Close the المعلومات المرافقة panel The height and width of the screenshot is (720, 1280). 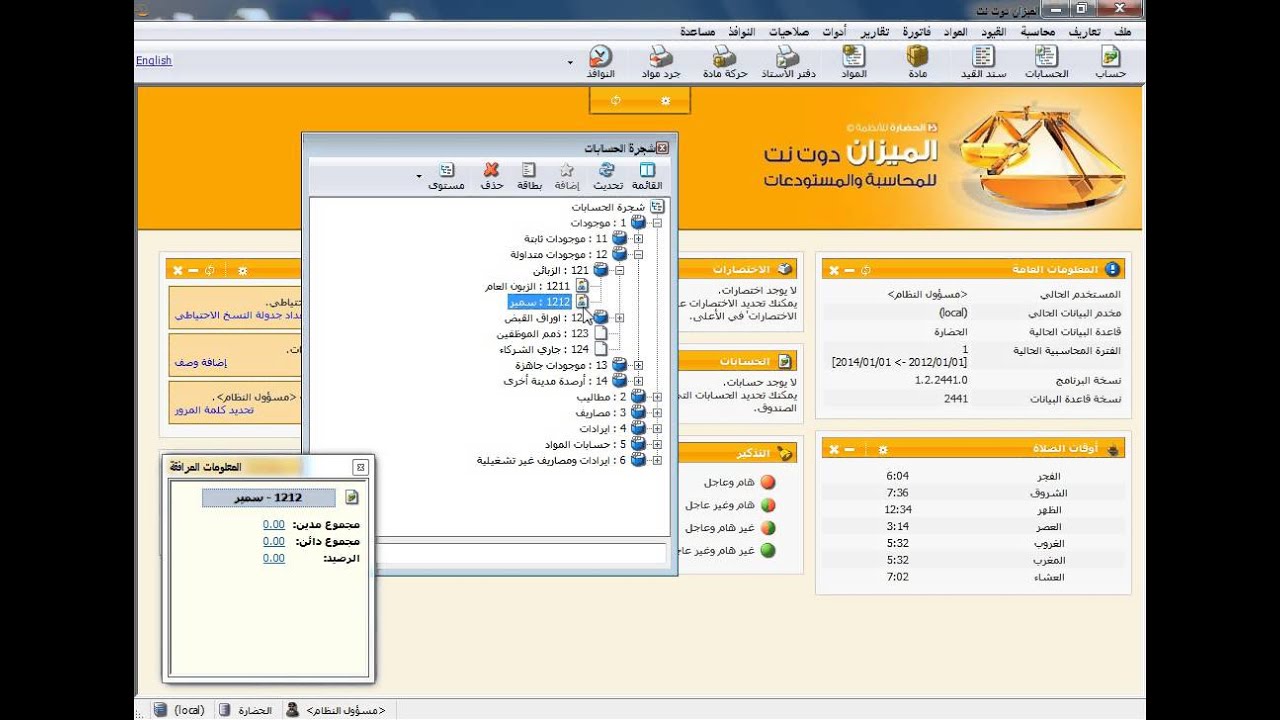(361, 467)
